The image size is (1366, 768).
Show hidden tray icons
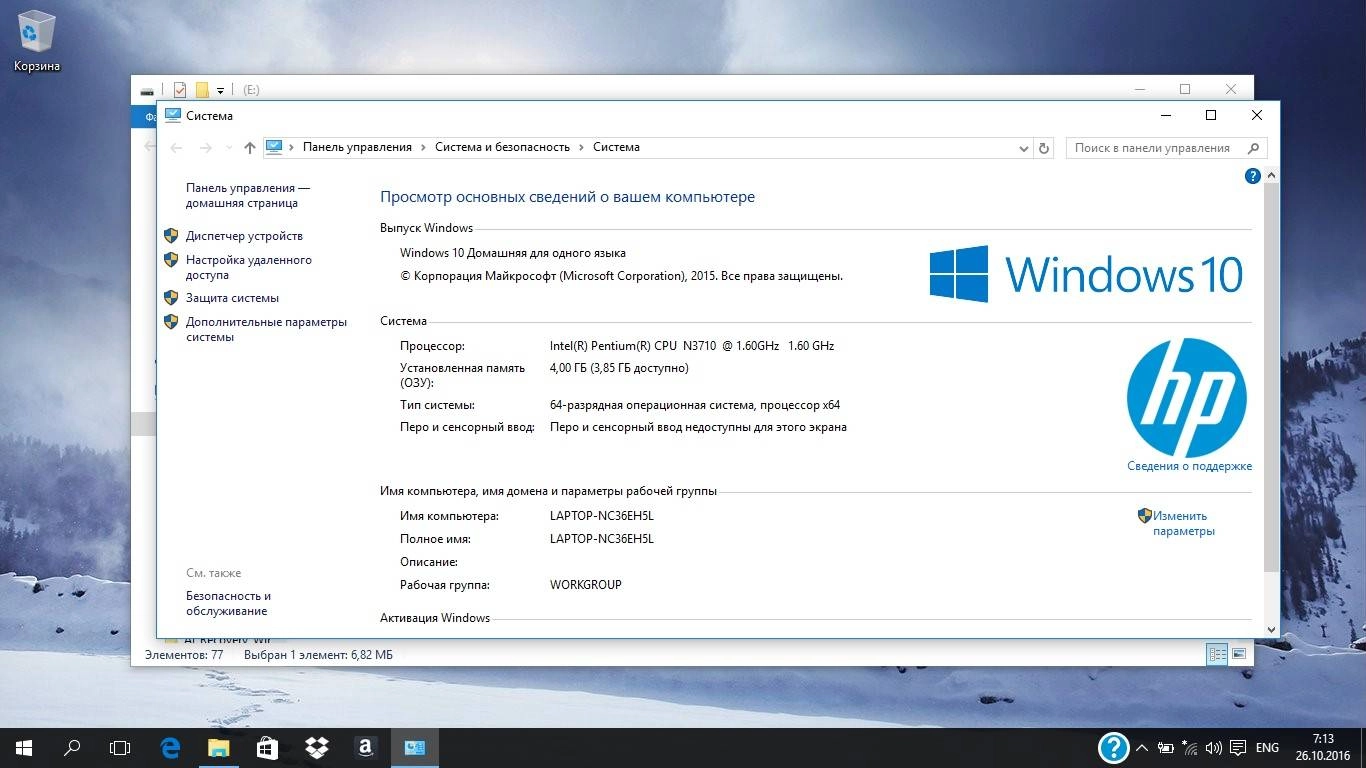(1141, 747)
